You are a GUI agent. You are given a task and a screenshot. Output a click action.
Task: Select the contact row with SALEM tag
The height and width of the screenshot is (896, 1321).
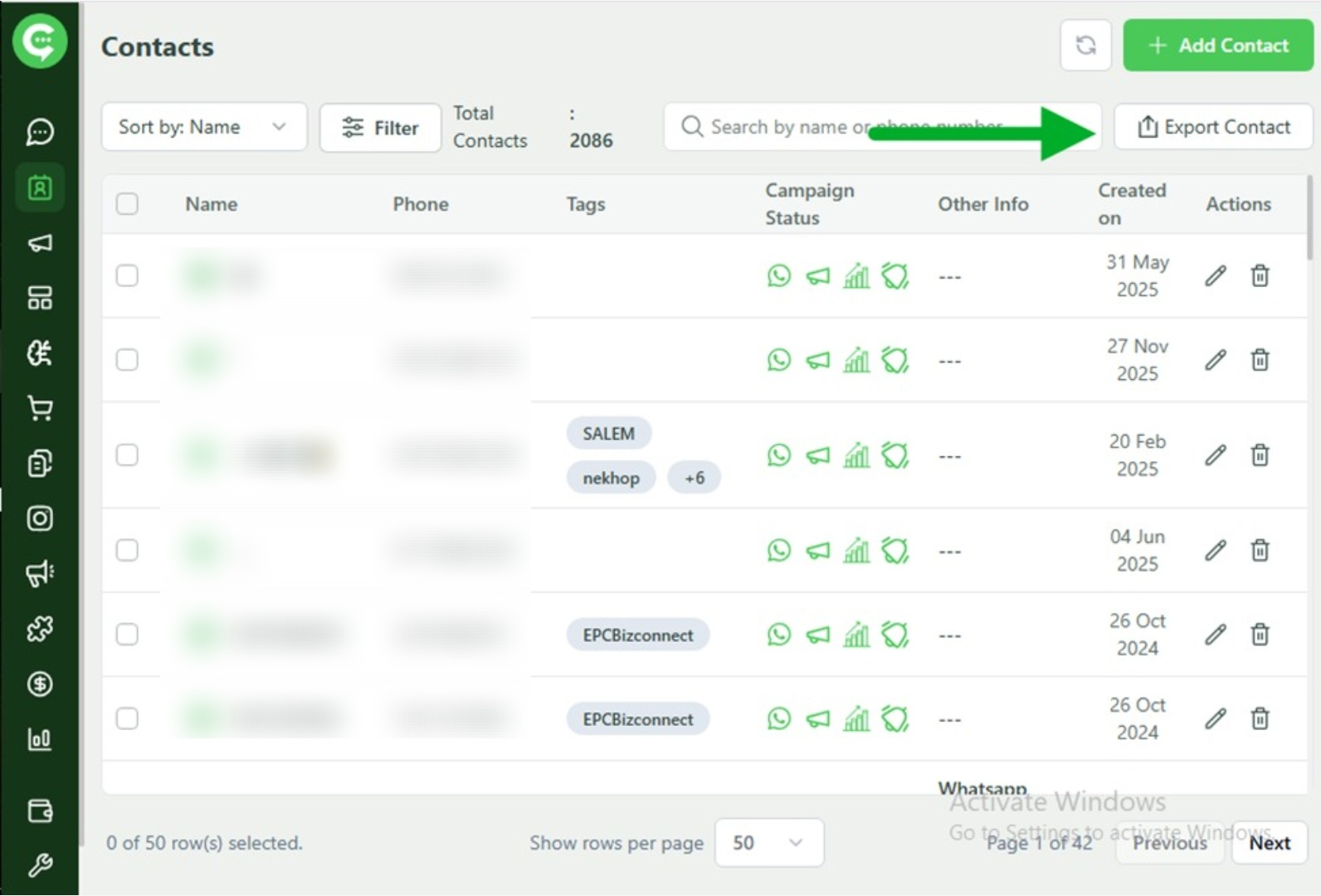(127, 455)
